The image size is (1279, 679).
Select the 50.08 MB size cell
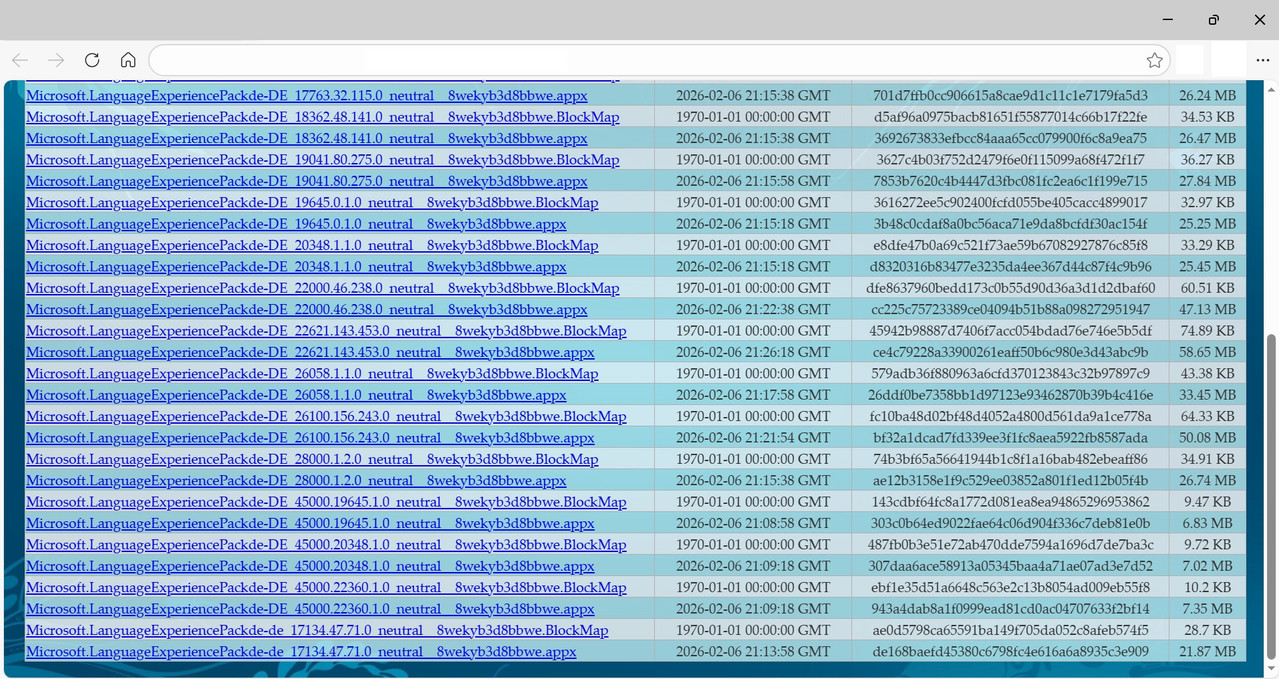[1207, 438]
